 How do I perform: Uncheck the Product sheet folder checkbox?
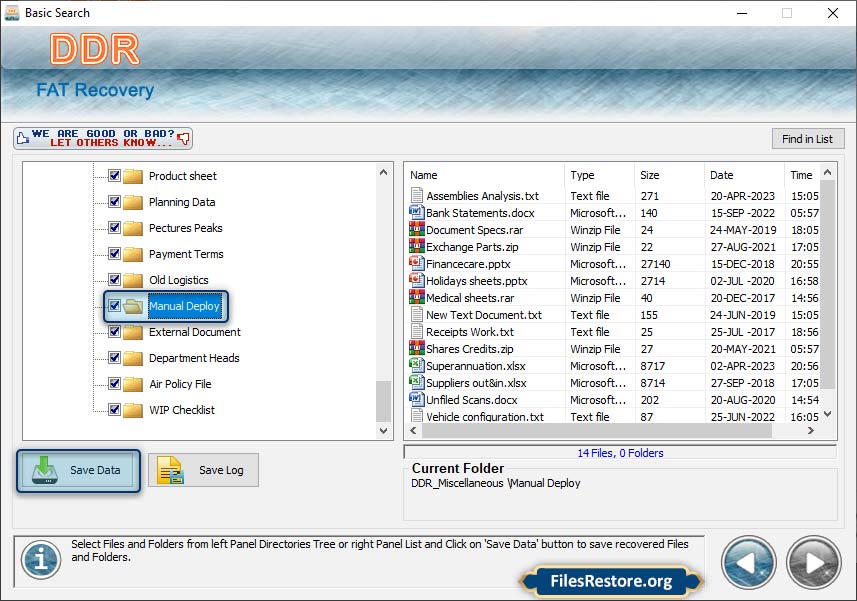[114, 175]
